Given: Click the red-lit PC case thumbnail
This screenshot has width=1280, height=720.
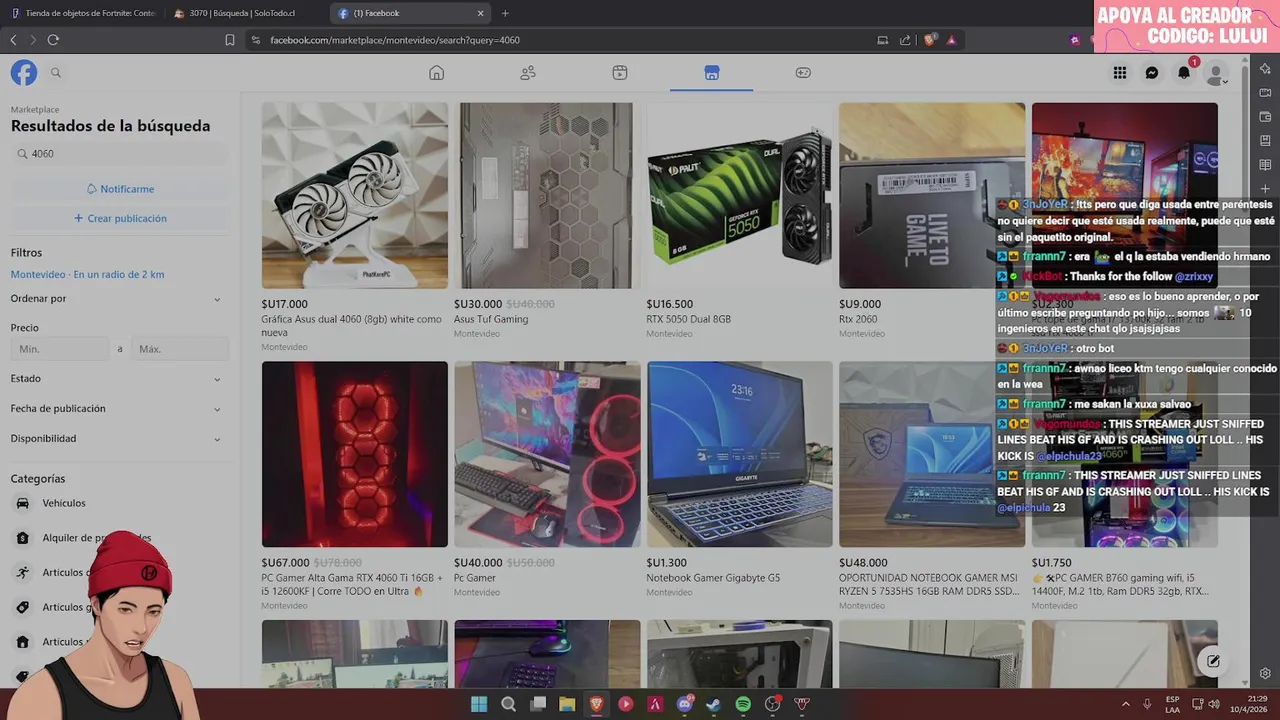Looking at the screenshot, I should 355,454.
